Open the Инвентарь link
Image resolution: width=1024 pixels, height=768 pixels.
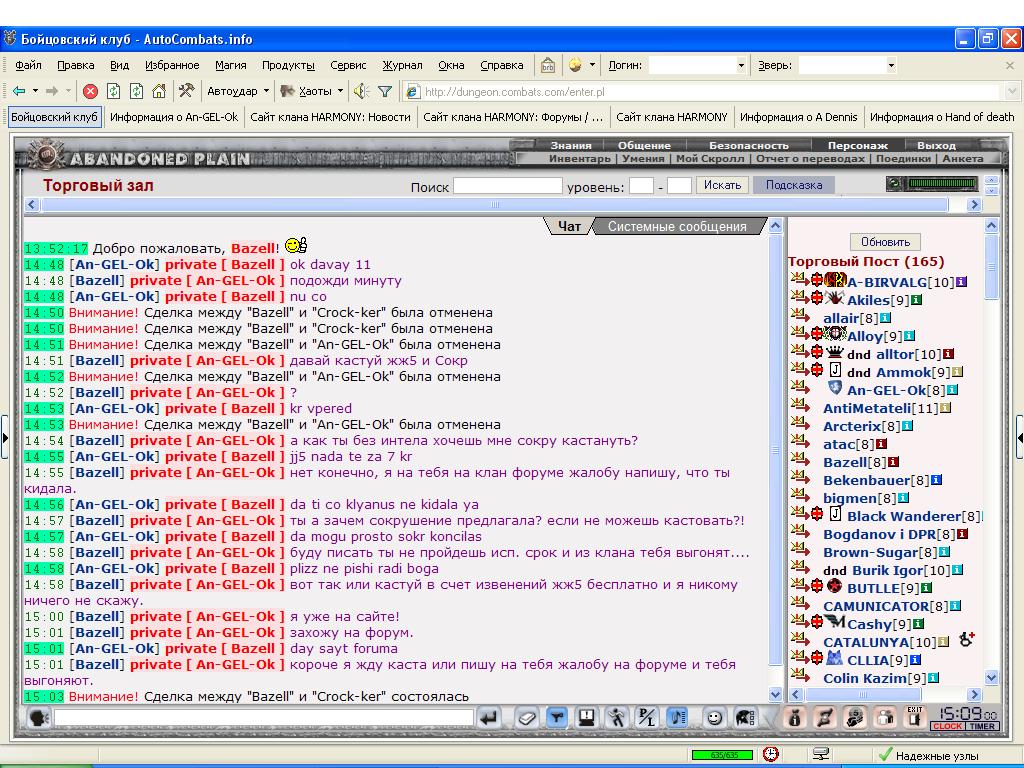click(x=579, y=158)
